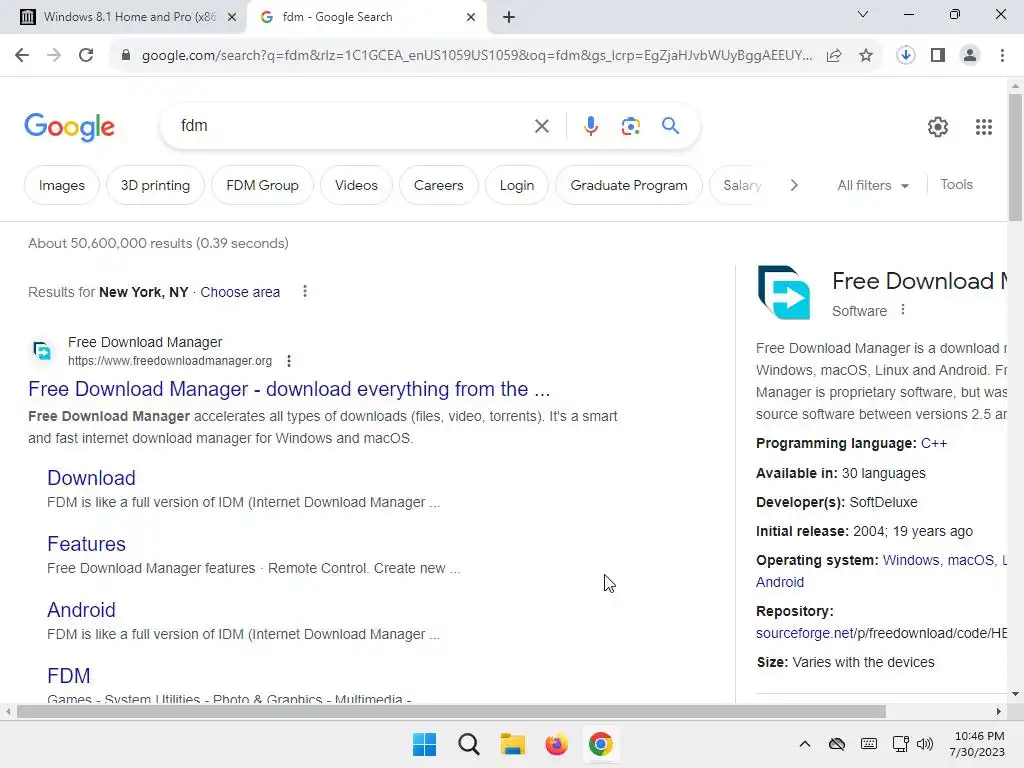
Task: Reload the current page
Action: [x=86, y=55]
